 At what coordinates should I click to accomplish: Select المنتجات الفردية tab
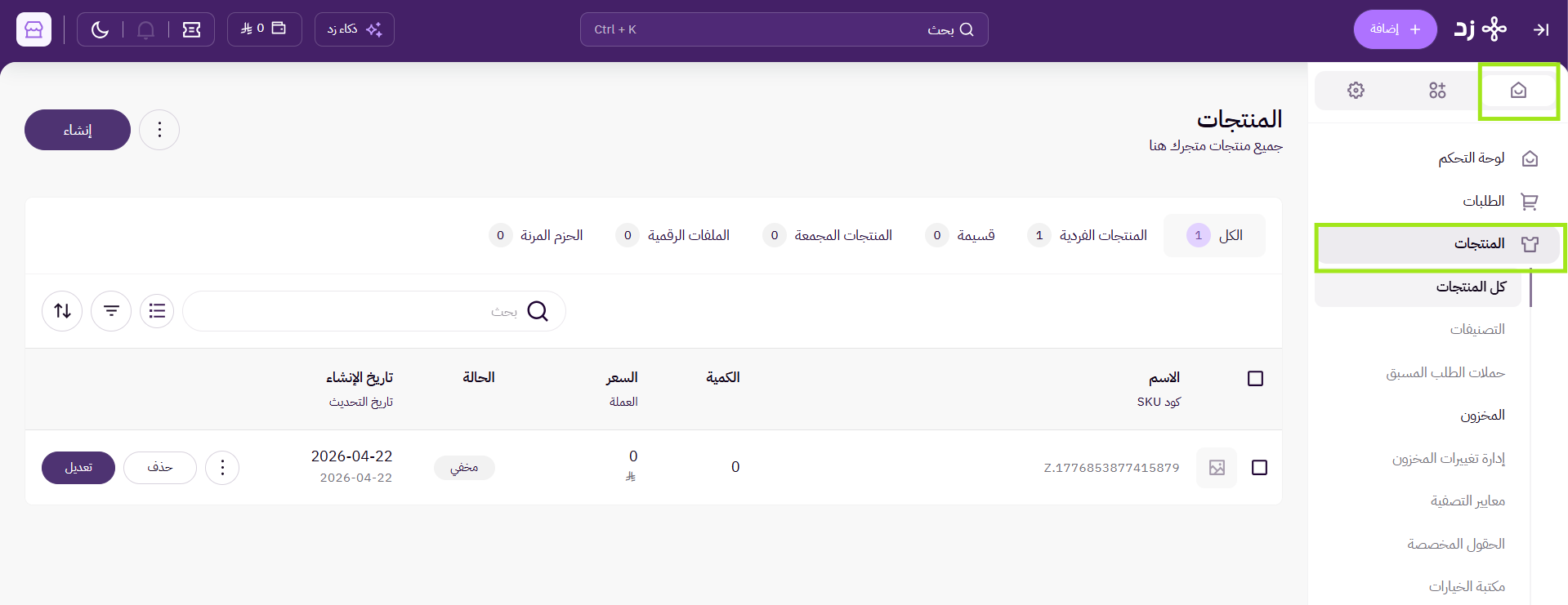[1088, 235]
